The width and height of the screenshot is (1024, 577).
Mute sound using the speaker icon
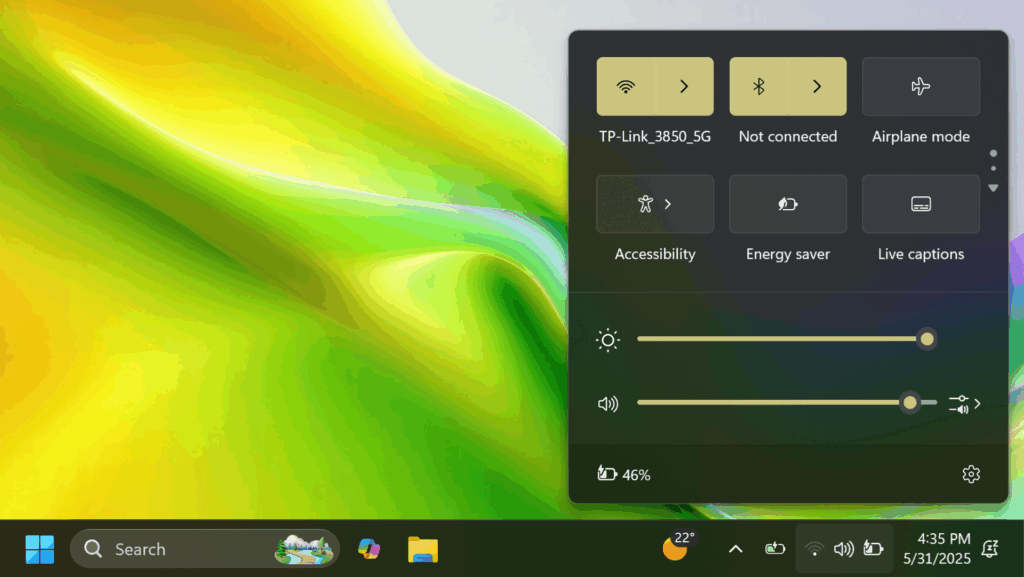click(608, 404)
